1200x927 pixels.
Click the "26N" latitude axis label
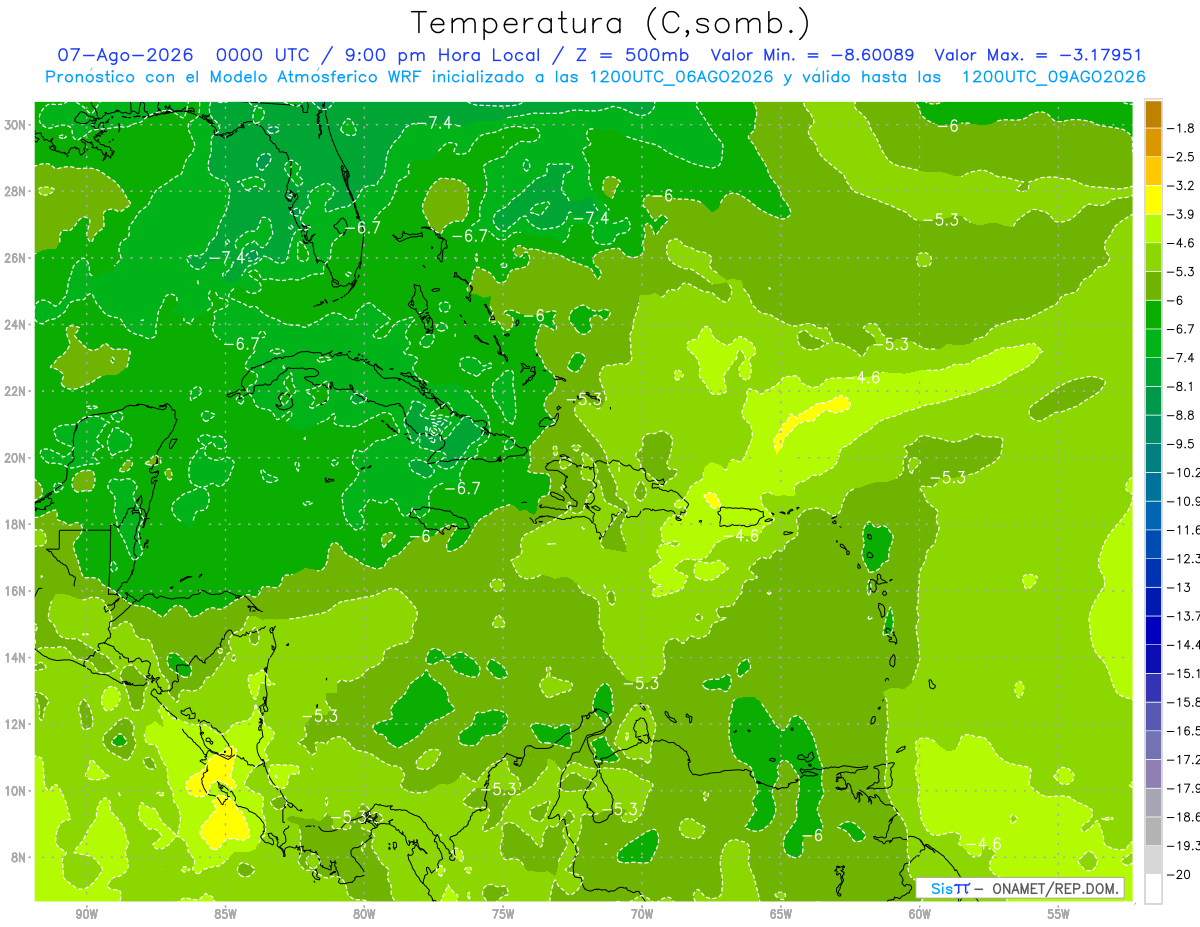[15, 258]
